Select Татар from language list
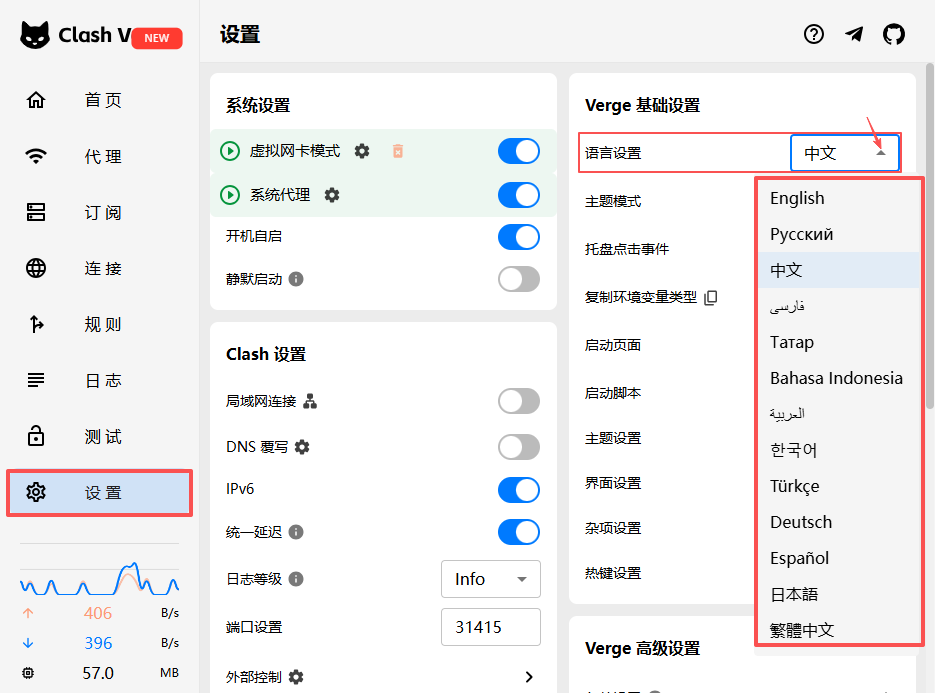This screenshot has height=693, width=935. 839,342
